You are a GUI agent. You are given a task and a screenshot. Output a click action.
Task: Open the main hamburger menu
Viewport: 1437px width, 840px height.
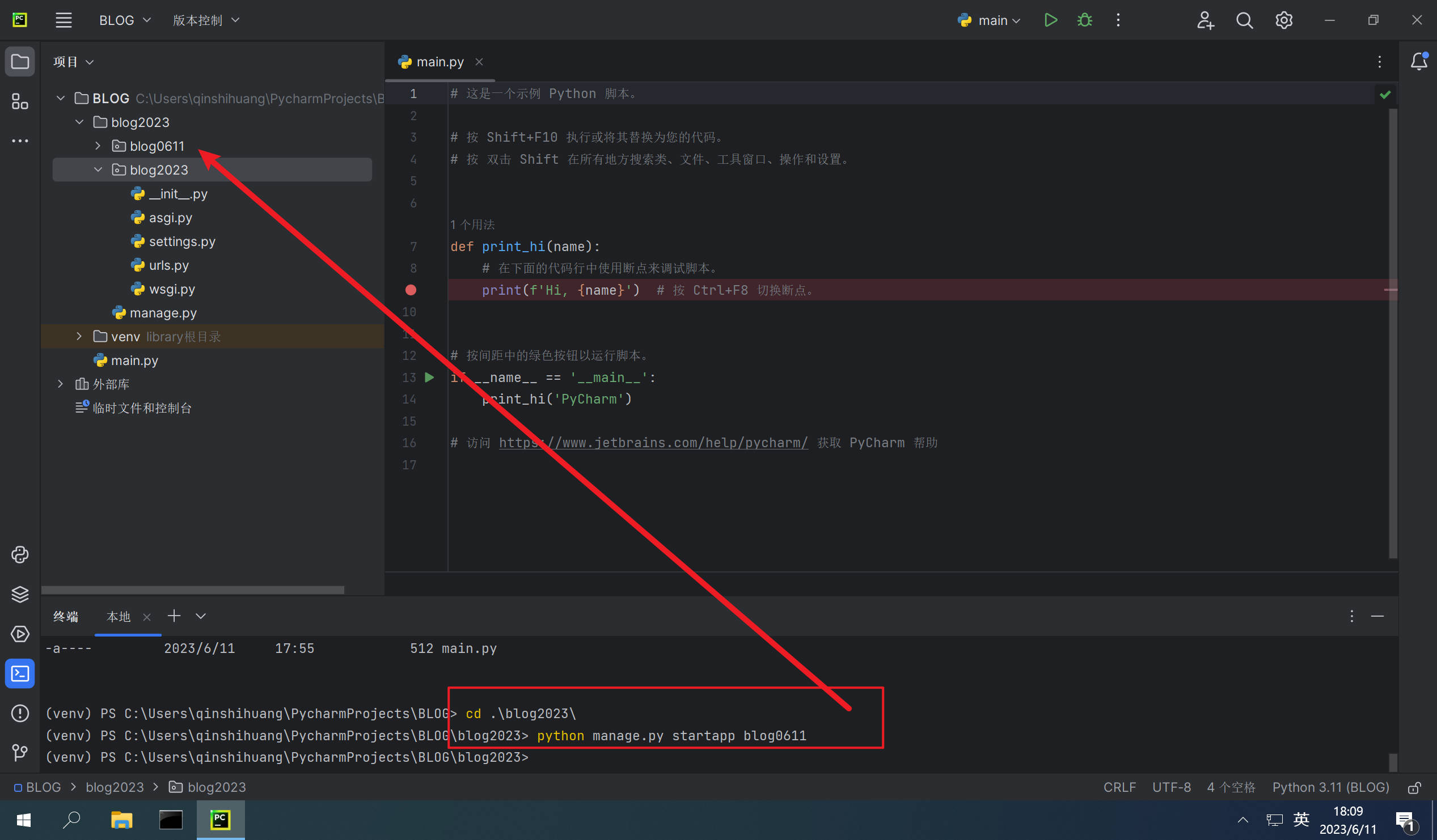[x=64, y=20]
